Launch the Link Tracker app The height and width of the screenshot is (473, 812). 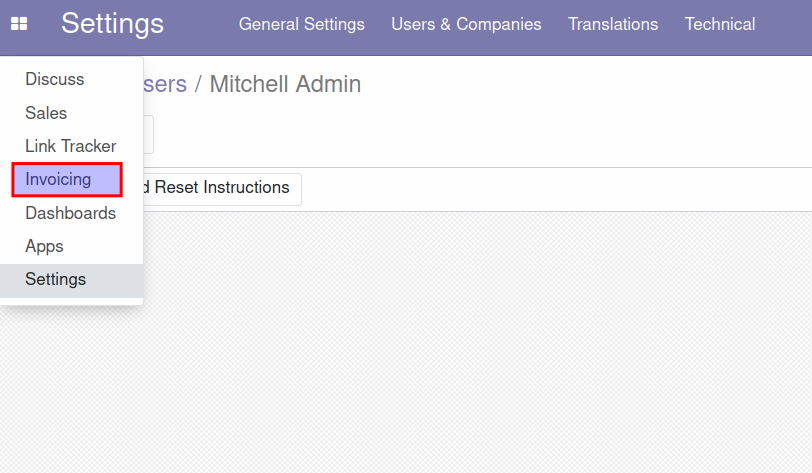(x=71, y=146)
